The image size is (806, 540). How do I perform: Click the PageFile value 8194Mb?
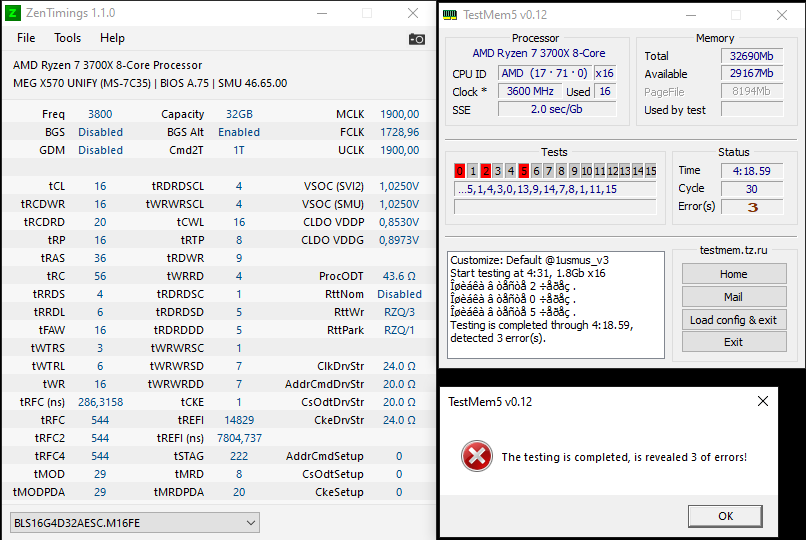tap(752, 91)
